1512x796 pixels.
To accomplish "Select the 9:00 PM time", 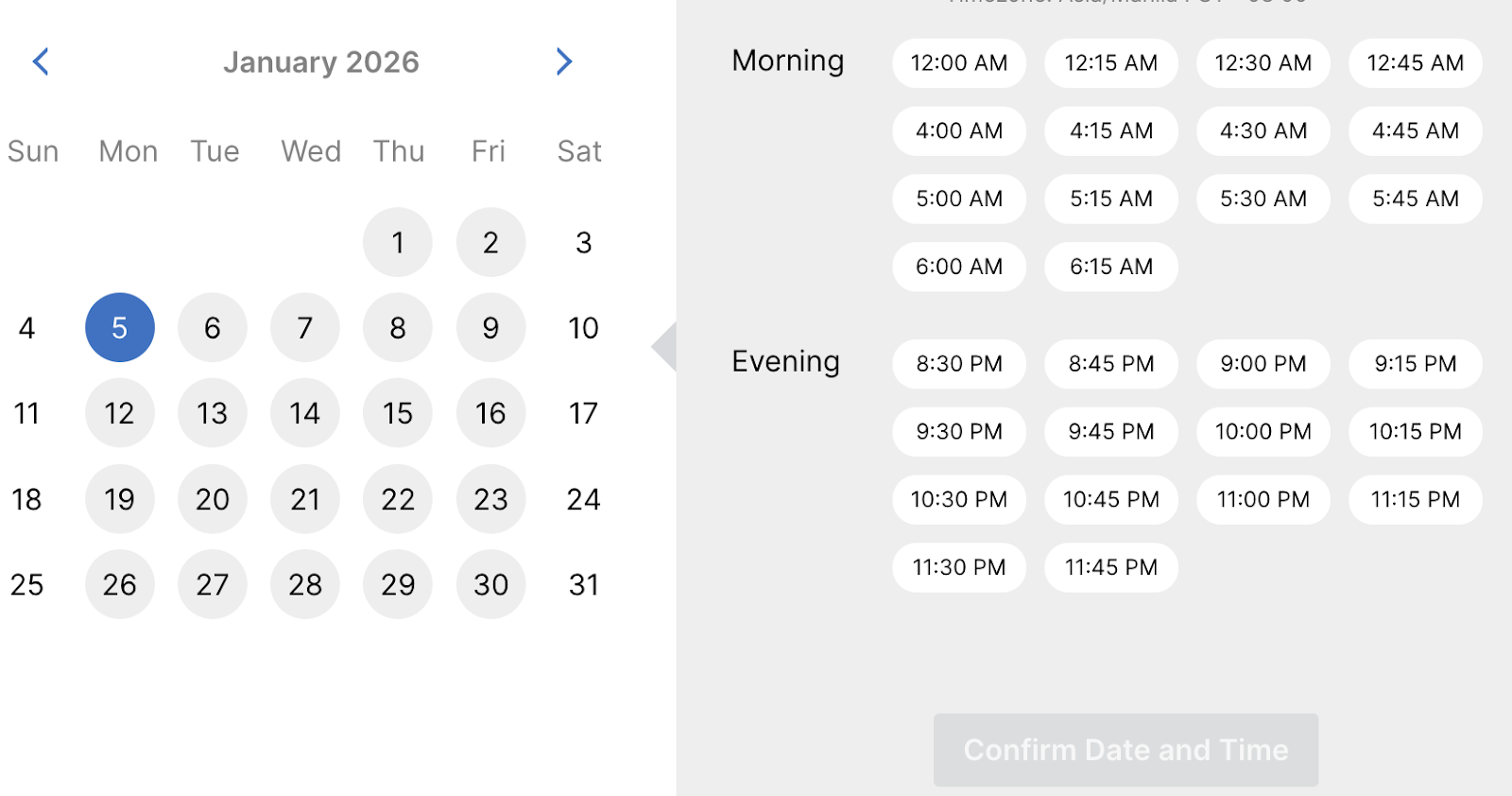I will tap(1263, 364).
